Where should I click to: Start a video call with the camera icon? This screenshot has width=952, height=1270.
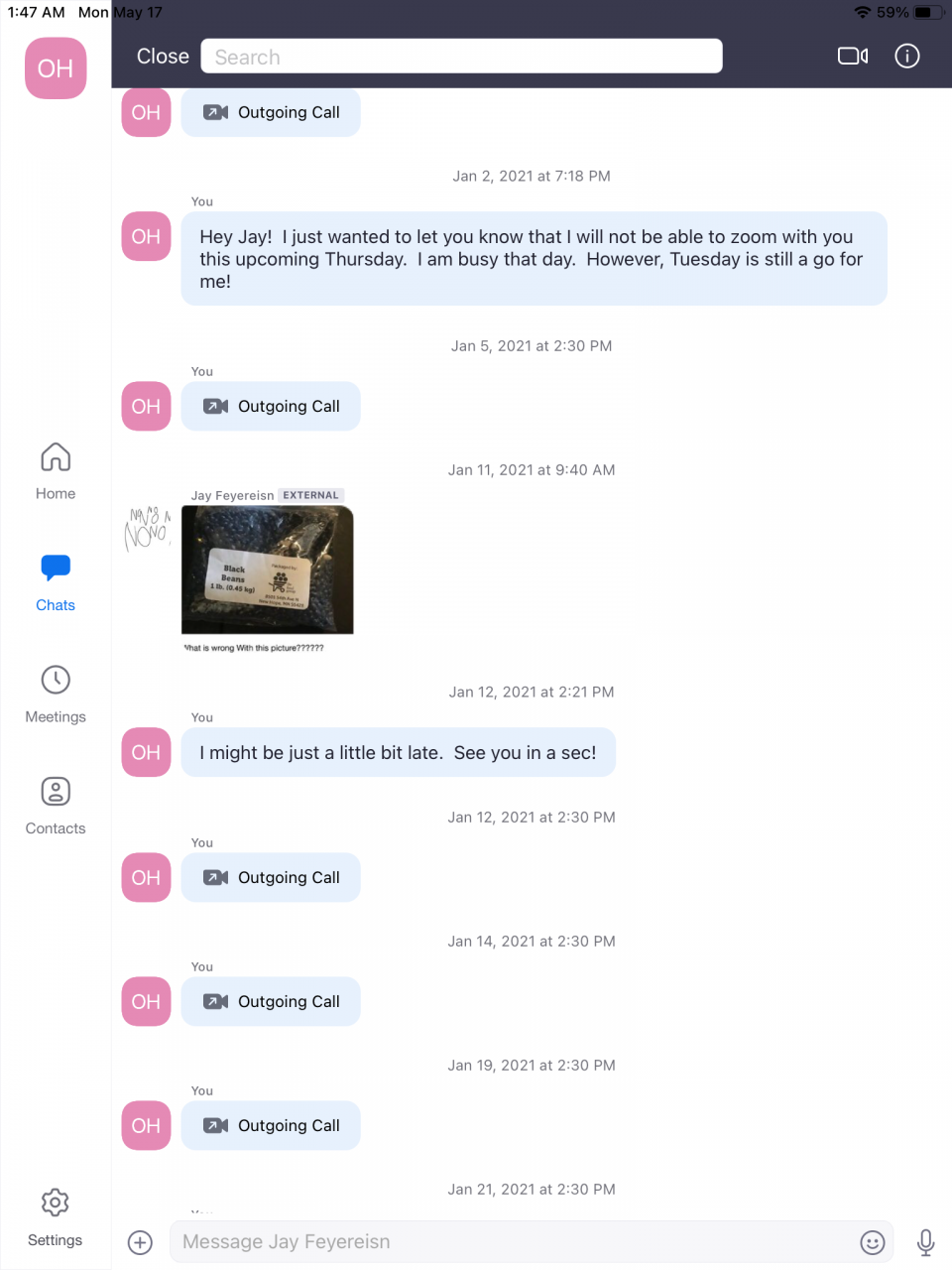click(x=852, y=57)
